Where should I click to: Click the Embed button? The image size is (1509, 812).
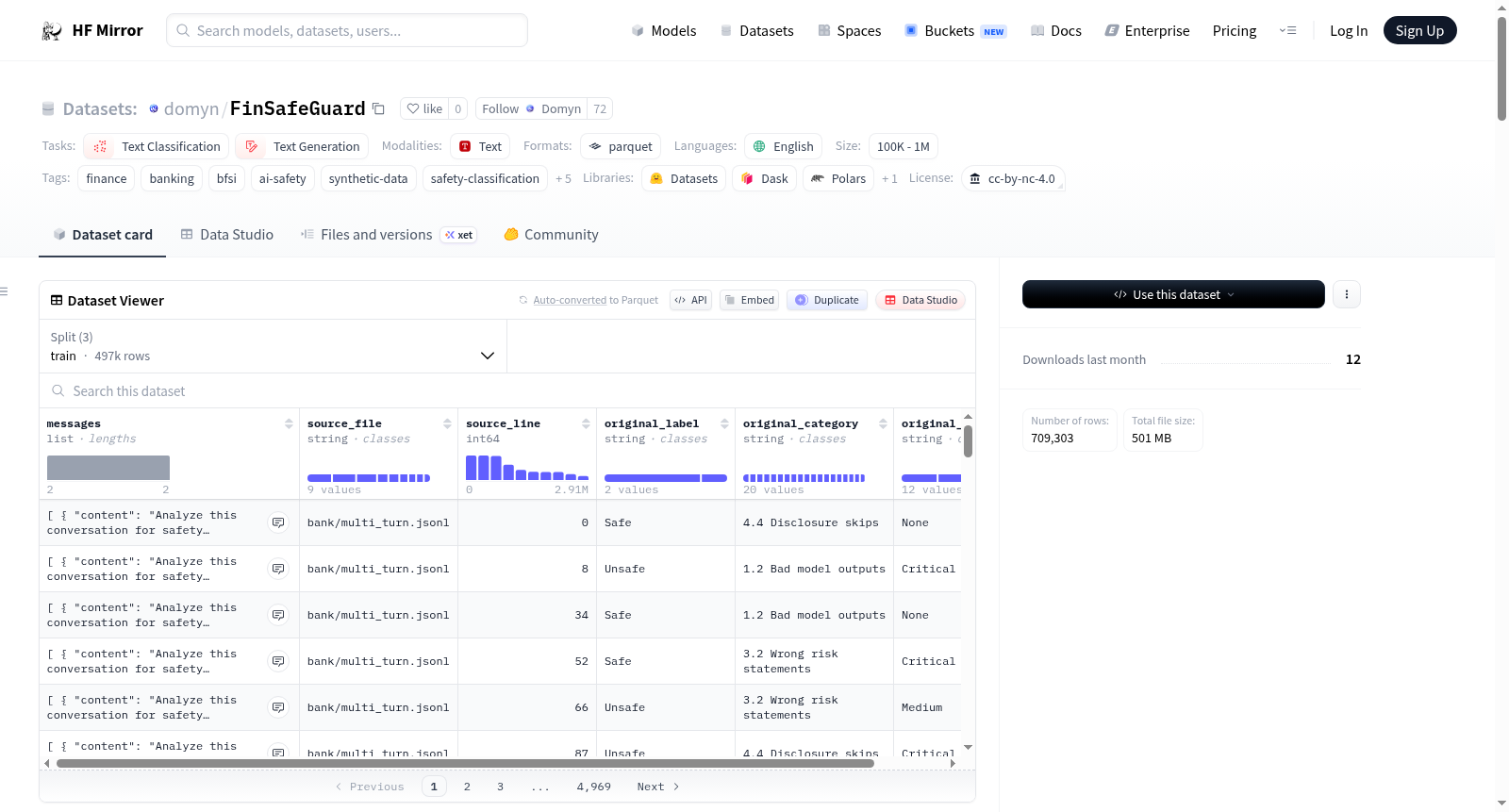tap(749, 300)
